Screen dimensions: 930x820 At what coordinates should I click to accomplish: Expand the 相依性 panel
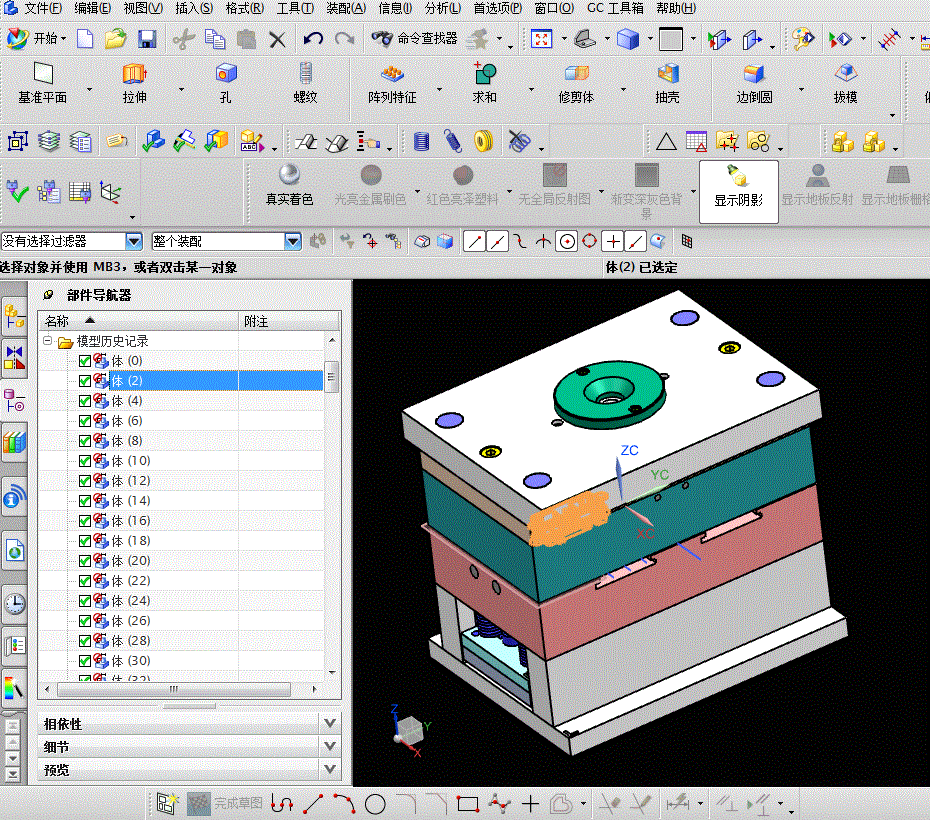pyautogui.click(x=330, y=723)
